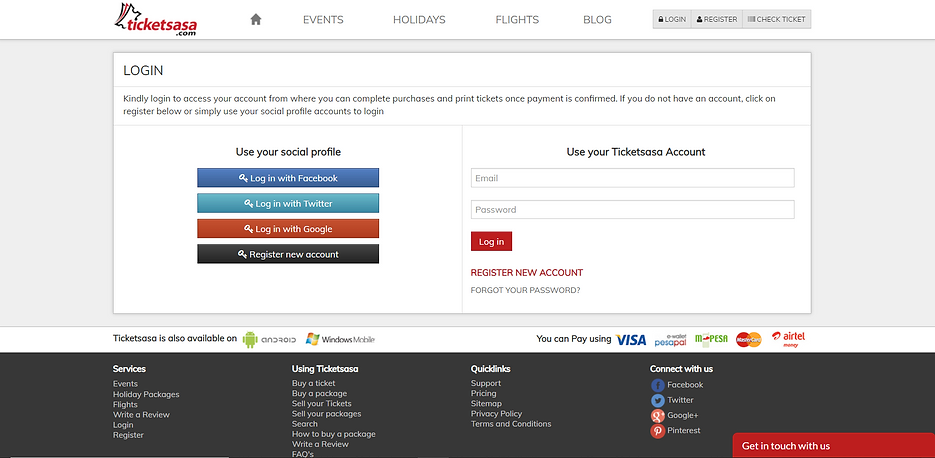Click the Pinterest icon in footer
Image resolution: width=935 pixels, height=458 pixels.
click(x=657, y=431)
